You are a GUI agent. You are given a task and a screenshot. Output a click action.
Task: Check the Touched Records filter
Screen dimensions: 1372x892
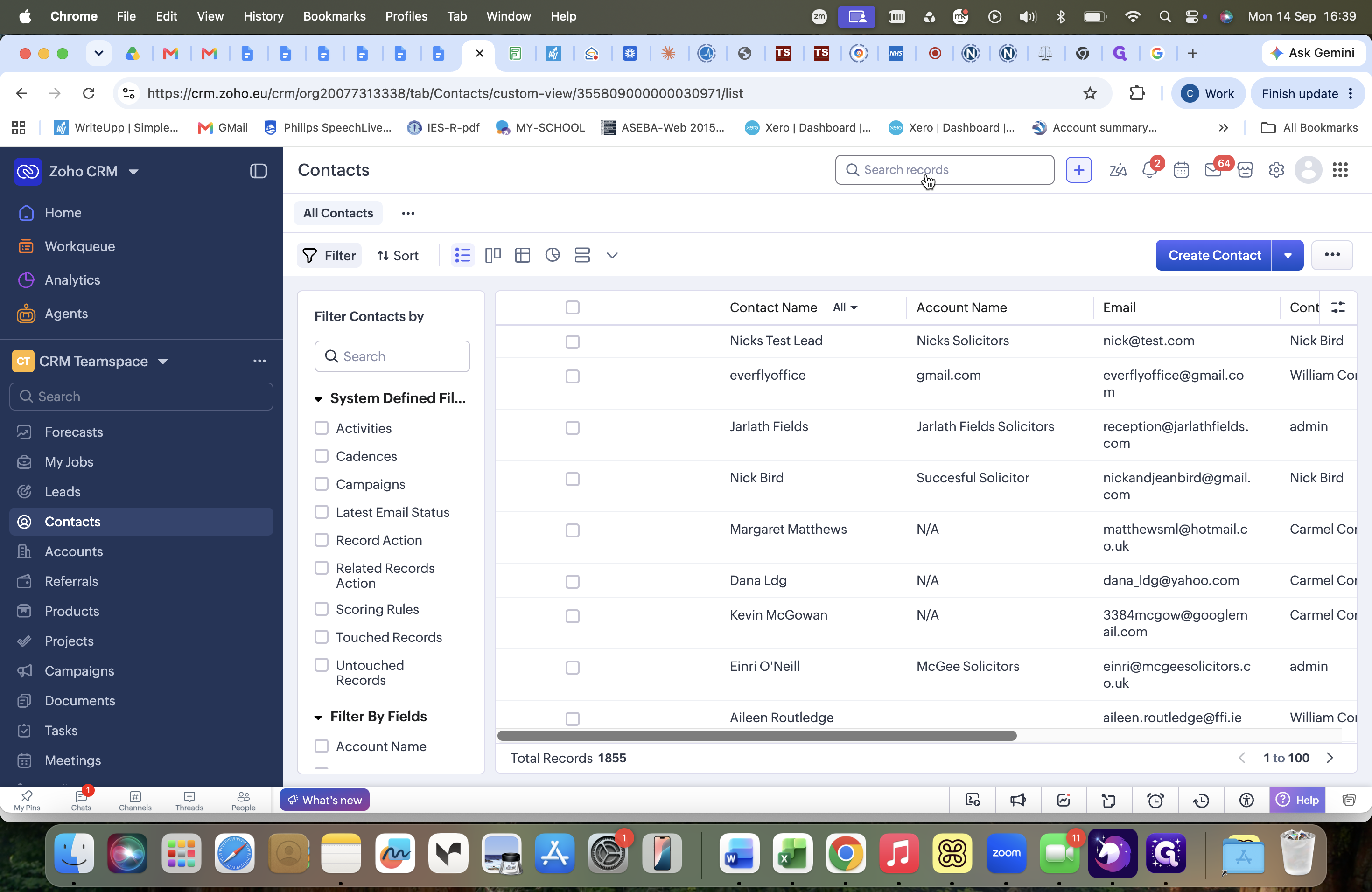(321, 637)
